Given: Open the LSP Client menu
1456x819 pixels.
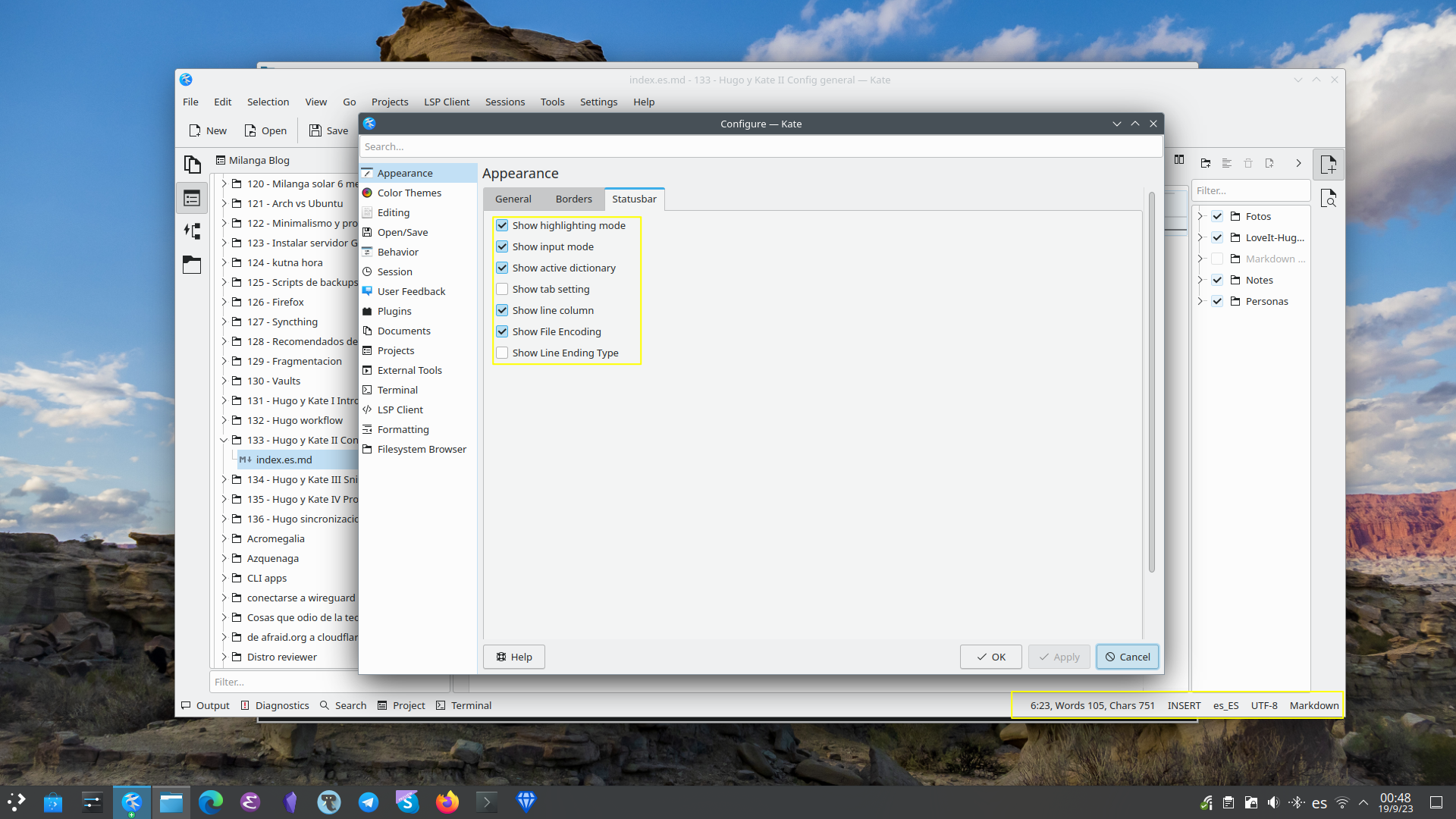Looking at the screenshot, I should tap(446, 102).
